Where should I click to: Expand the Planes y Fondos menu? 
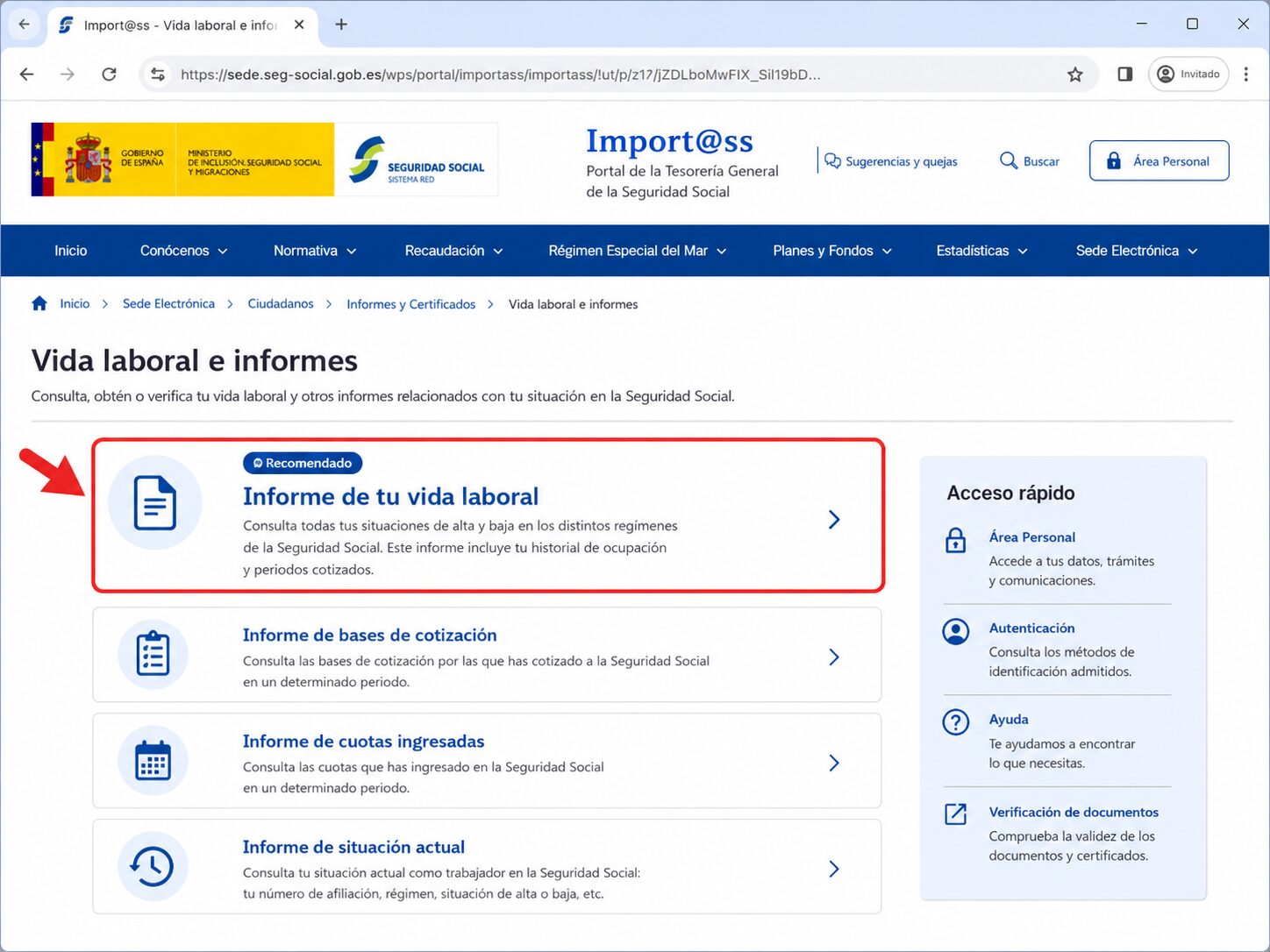[x=832, y=251]
